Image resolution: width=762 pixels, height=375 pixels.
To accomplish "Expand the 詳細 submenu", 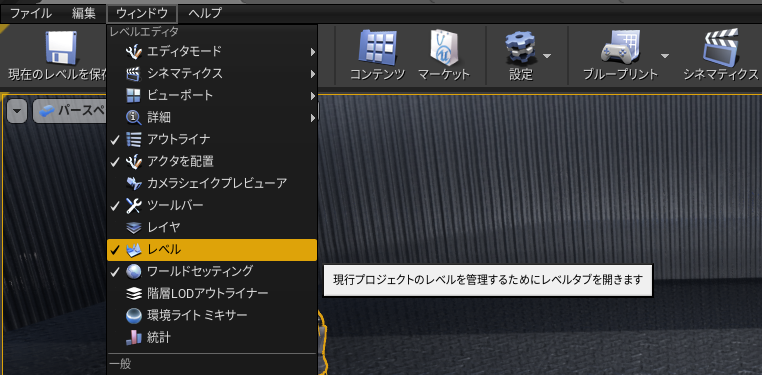I will tap(212, 117).
